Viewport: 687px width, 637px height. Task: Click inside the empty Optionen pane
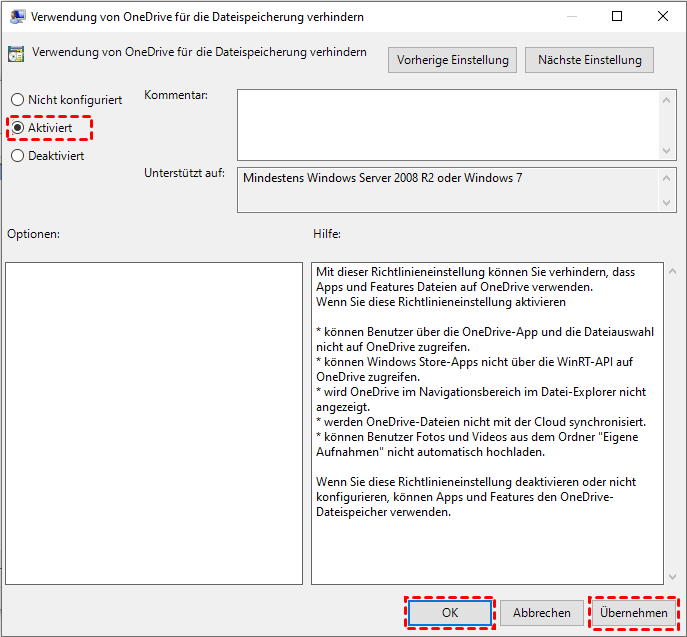154,423
